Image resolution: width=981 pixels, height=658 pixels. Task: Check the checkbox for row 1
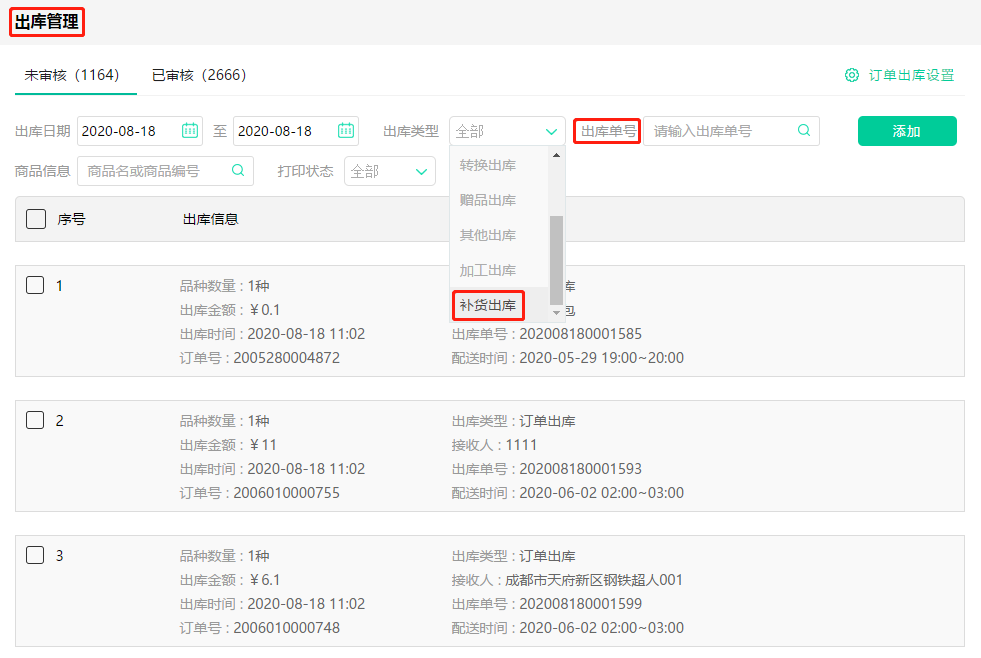click(35, 285)
